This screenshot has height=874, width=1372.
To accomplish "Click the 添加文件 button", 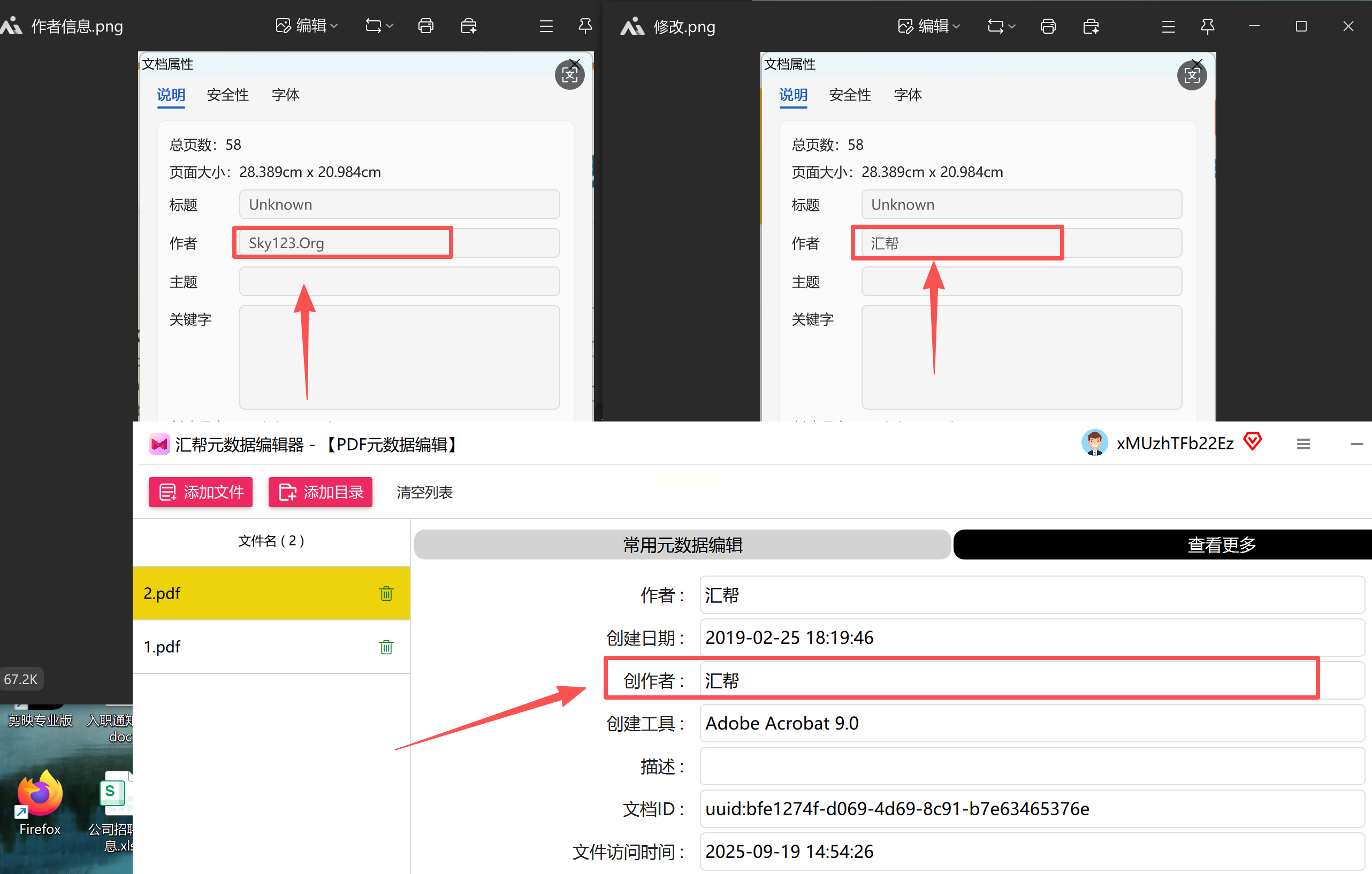I will (201, 492).
